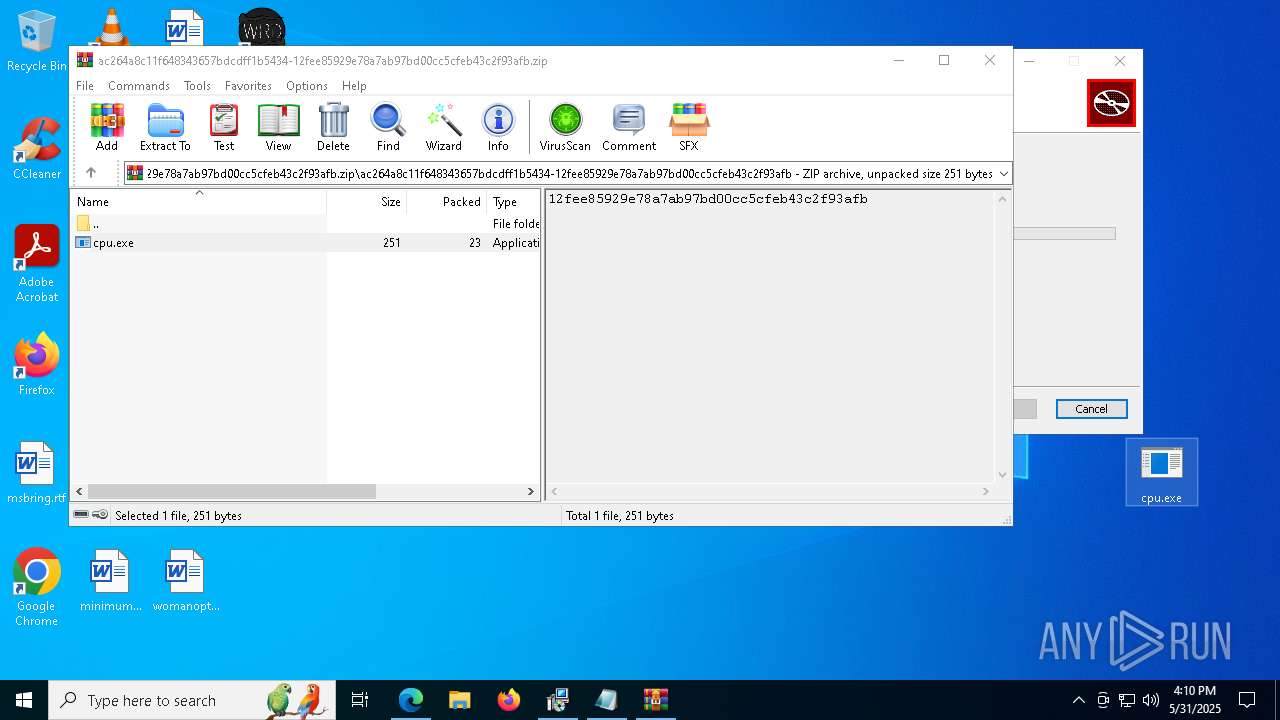Sort by the Type column header

pos(513,202)
